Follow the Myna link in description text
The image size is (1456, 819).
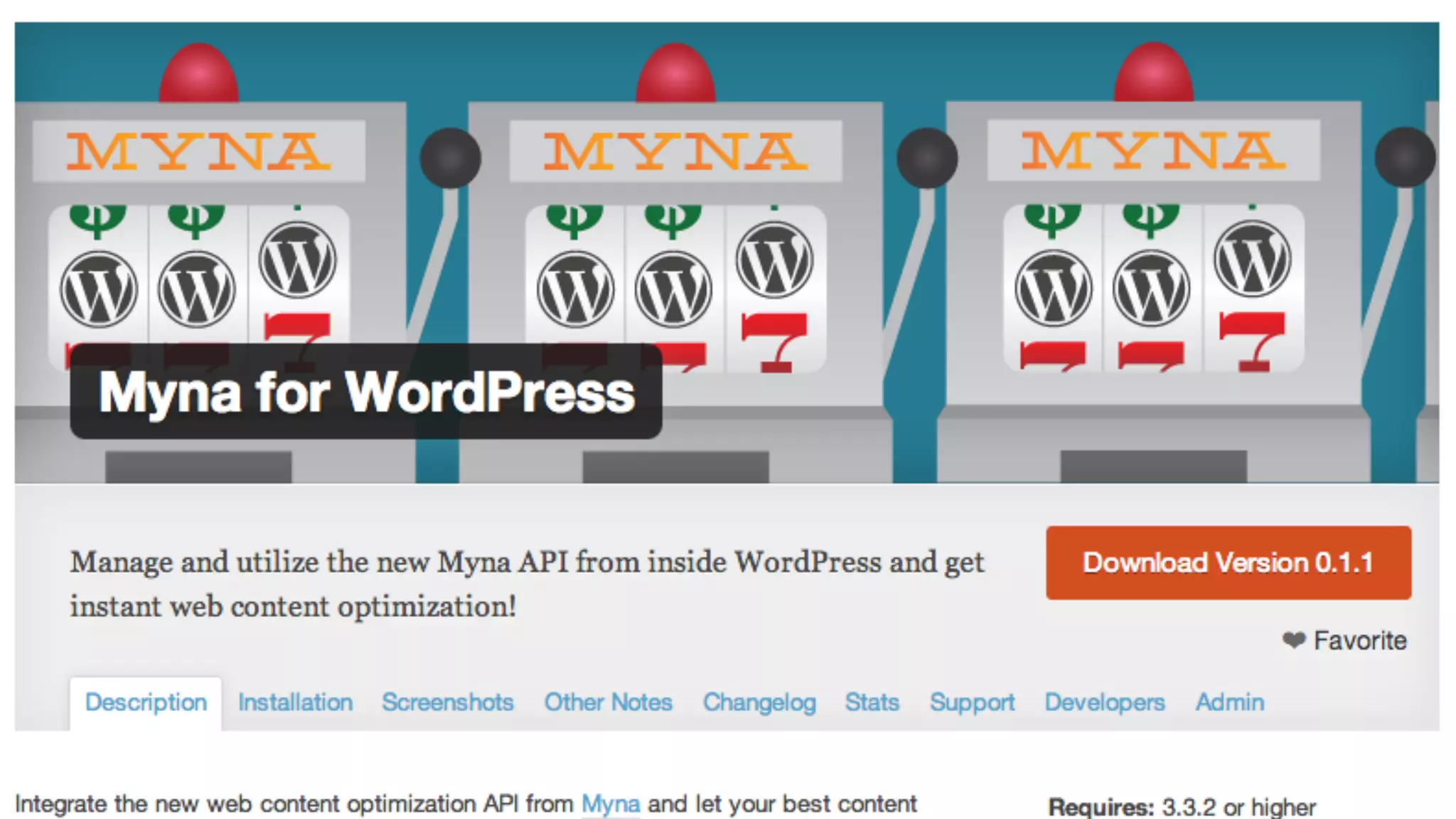coord(610,804)
